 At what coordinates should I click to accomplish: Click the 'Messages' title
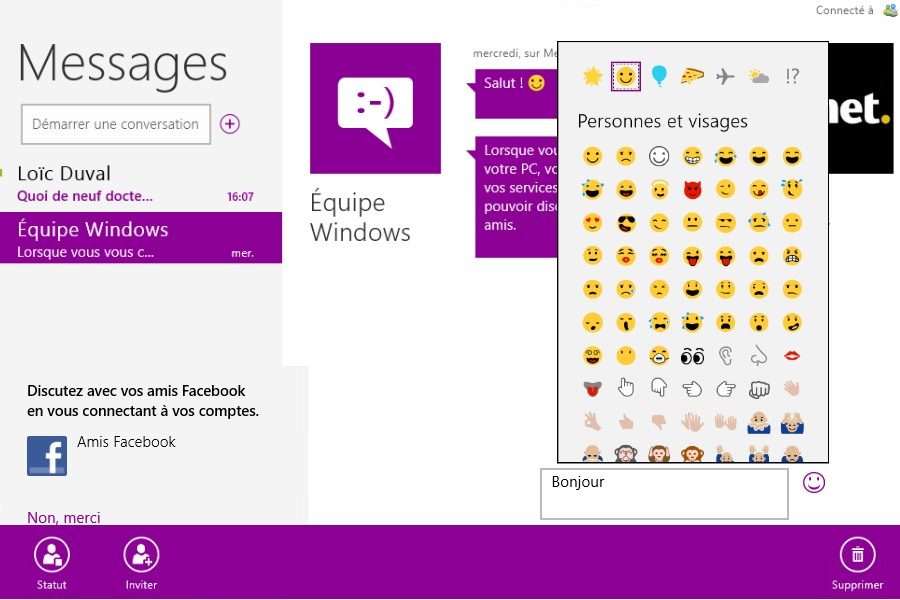click(123, 64)
